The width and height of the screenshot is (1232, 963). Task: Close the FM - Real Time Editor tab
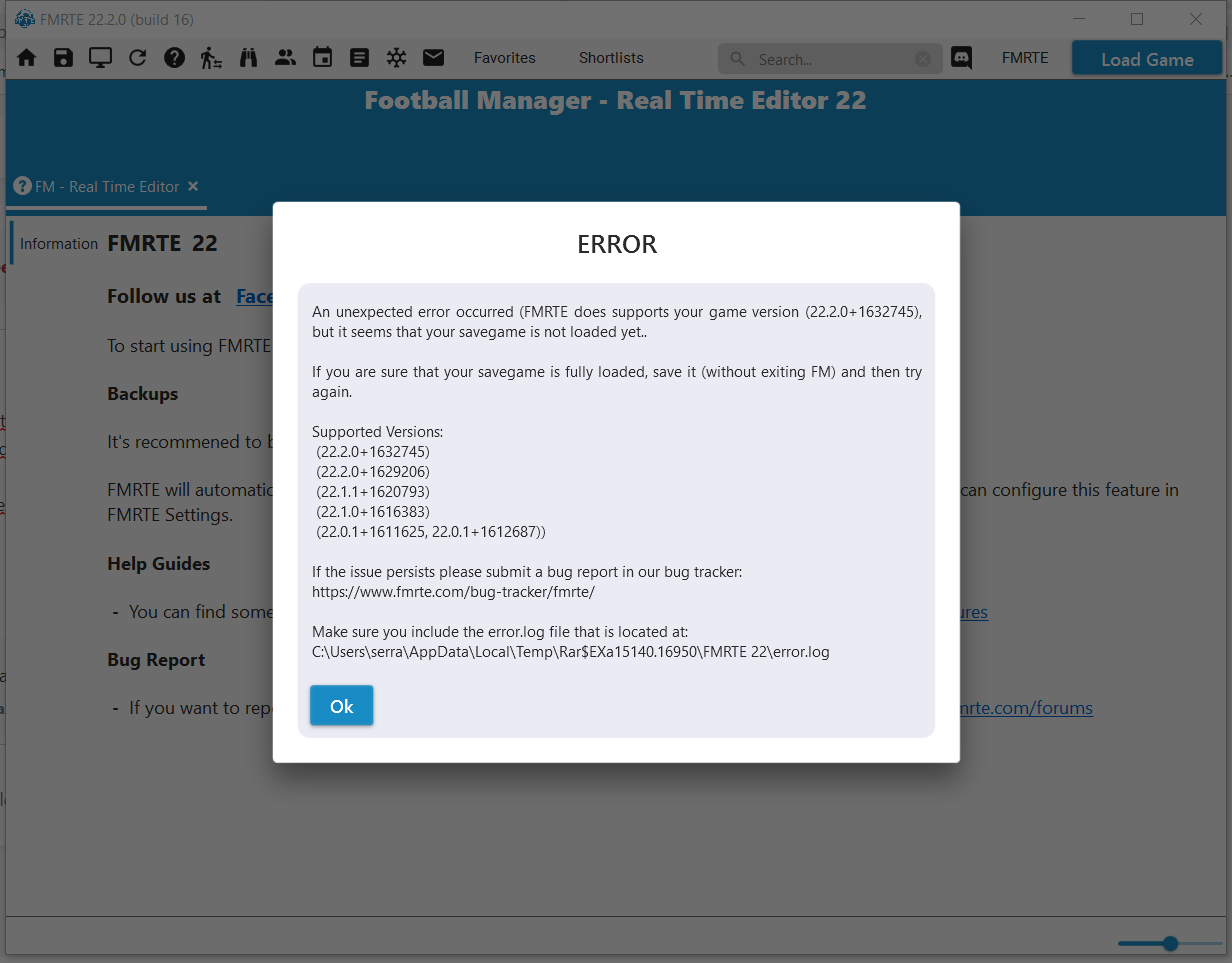coord(193,186)
